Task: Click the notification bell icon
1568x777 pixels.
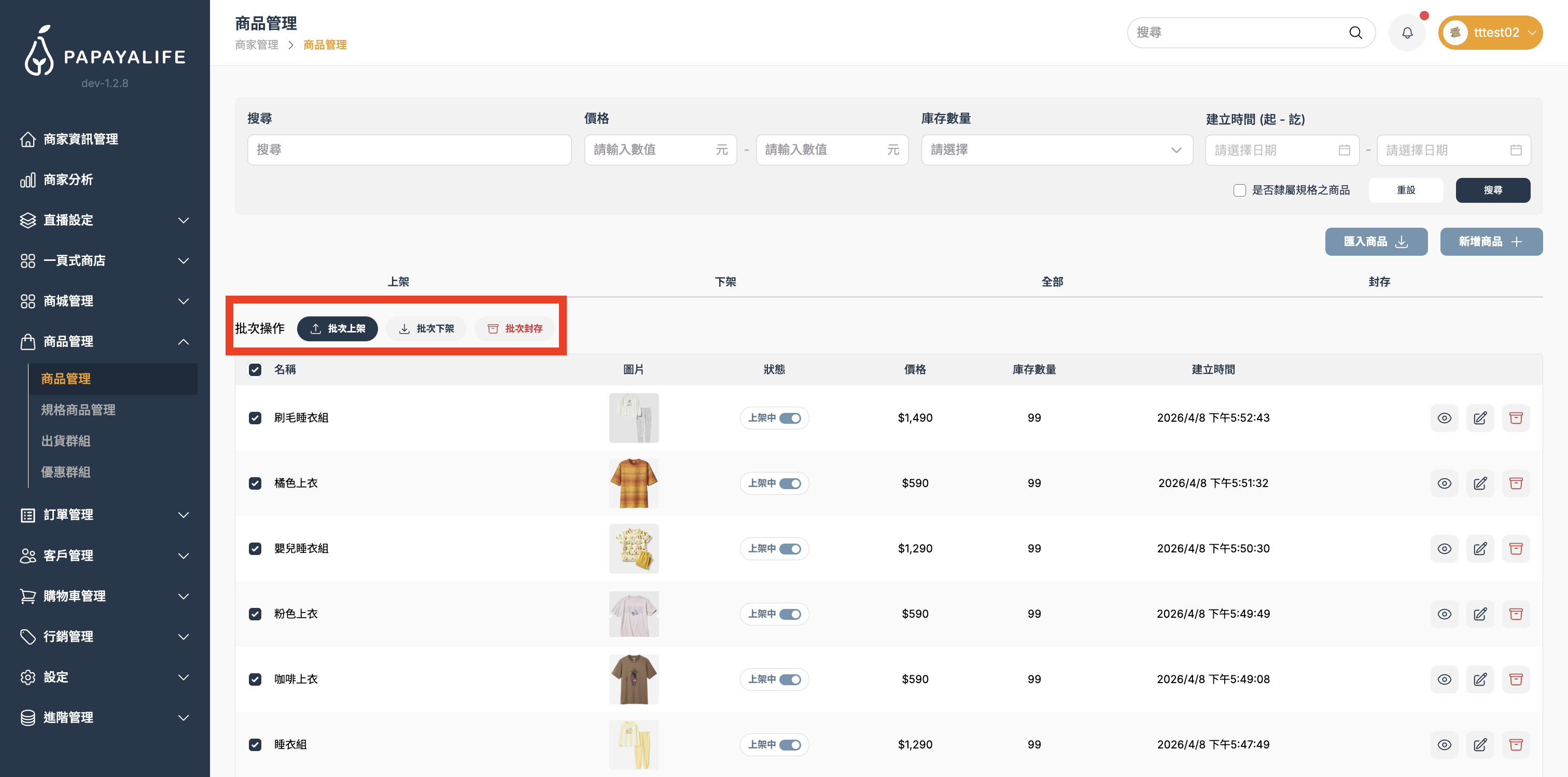Action: pyautogui.click(x=1407, y=33)
